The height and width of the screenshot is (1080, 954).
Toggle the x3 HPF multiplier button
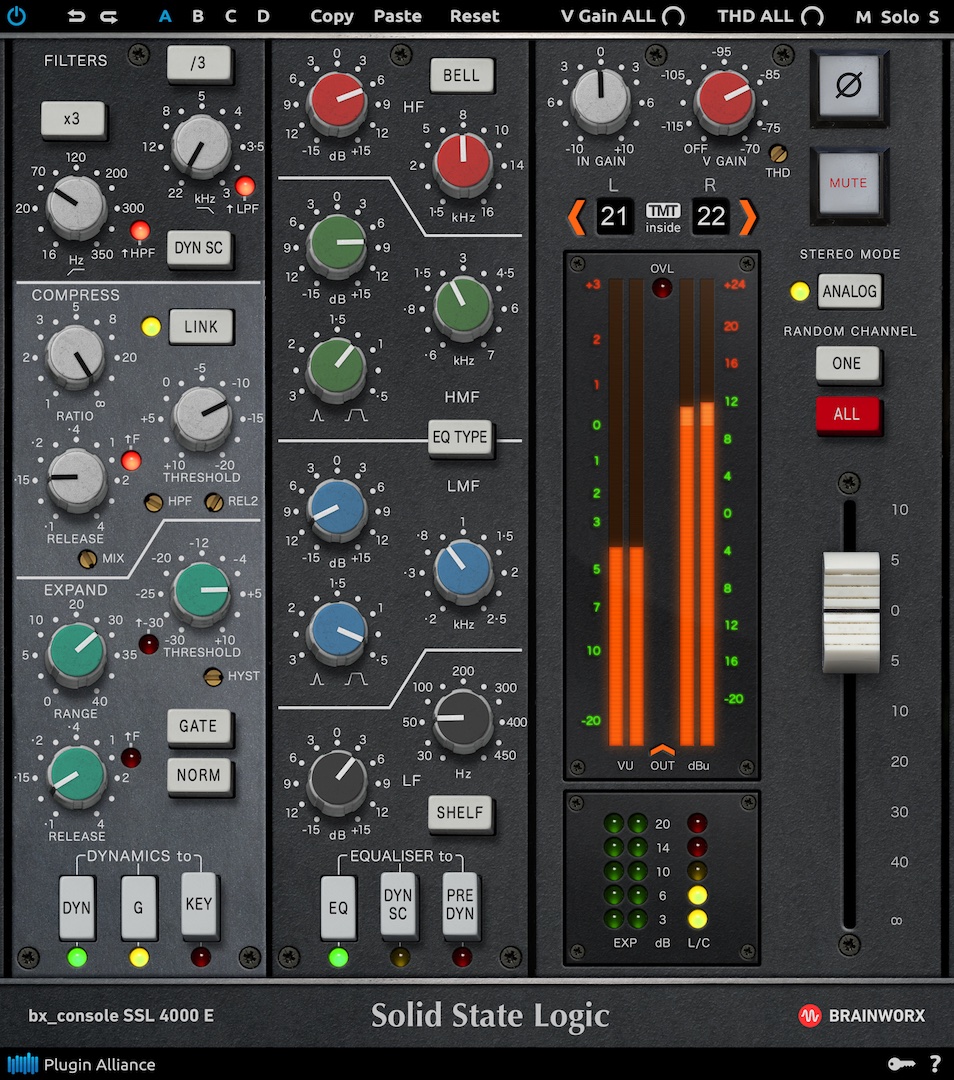point(72,119)
